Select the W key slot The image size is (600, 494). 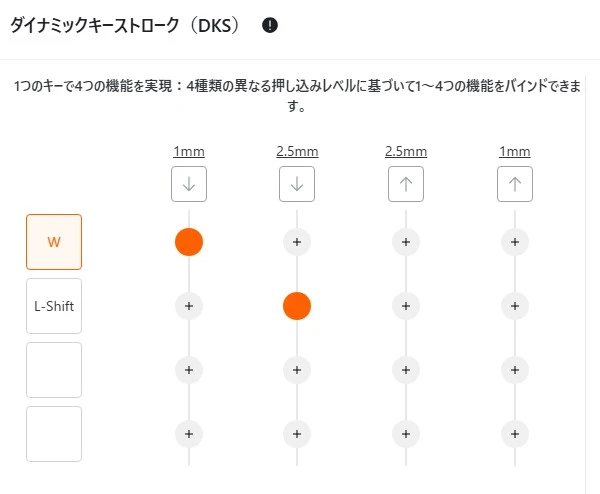coord(54,242)
